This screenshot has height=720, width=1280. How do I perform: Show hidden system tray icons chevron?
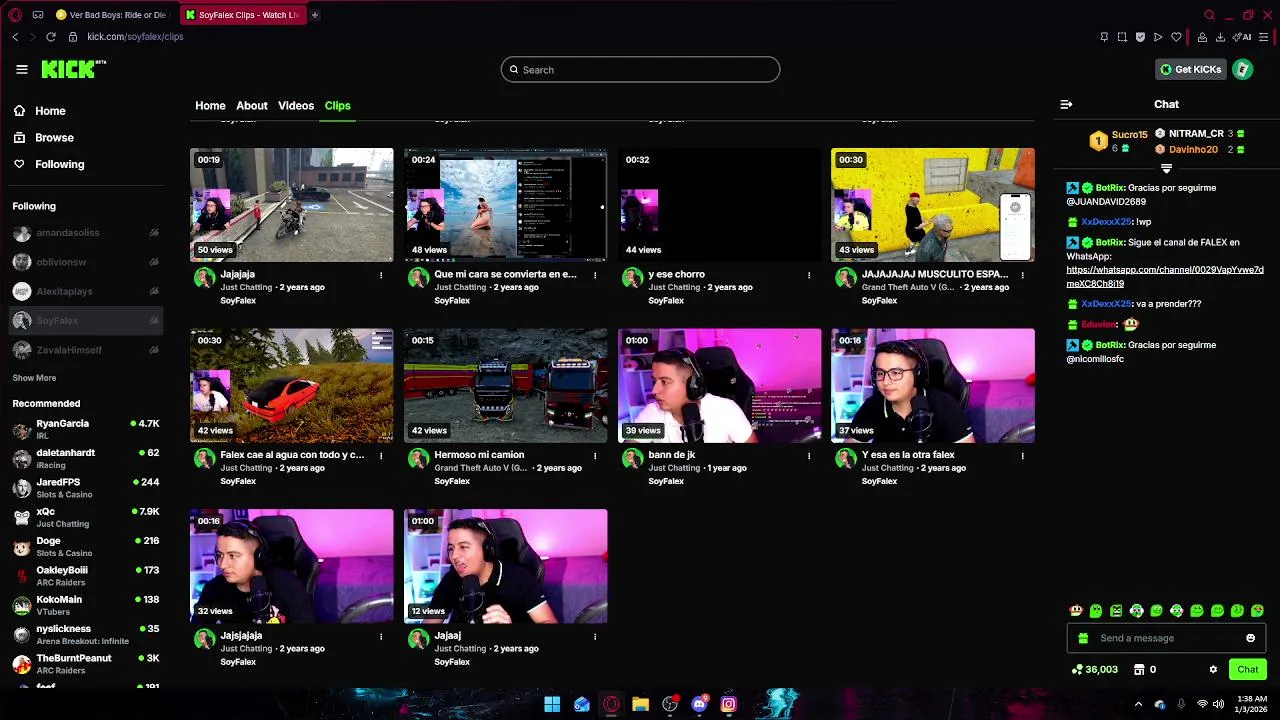[1138, 704]
